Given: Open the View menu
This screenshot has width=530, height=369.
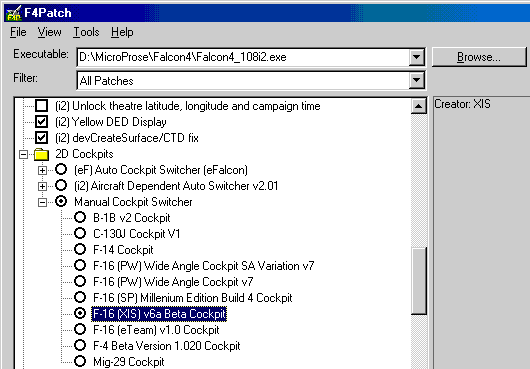Looking at the screenshot, I should coord(49,32).
